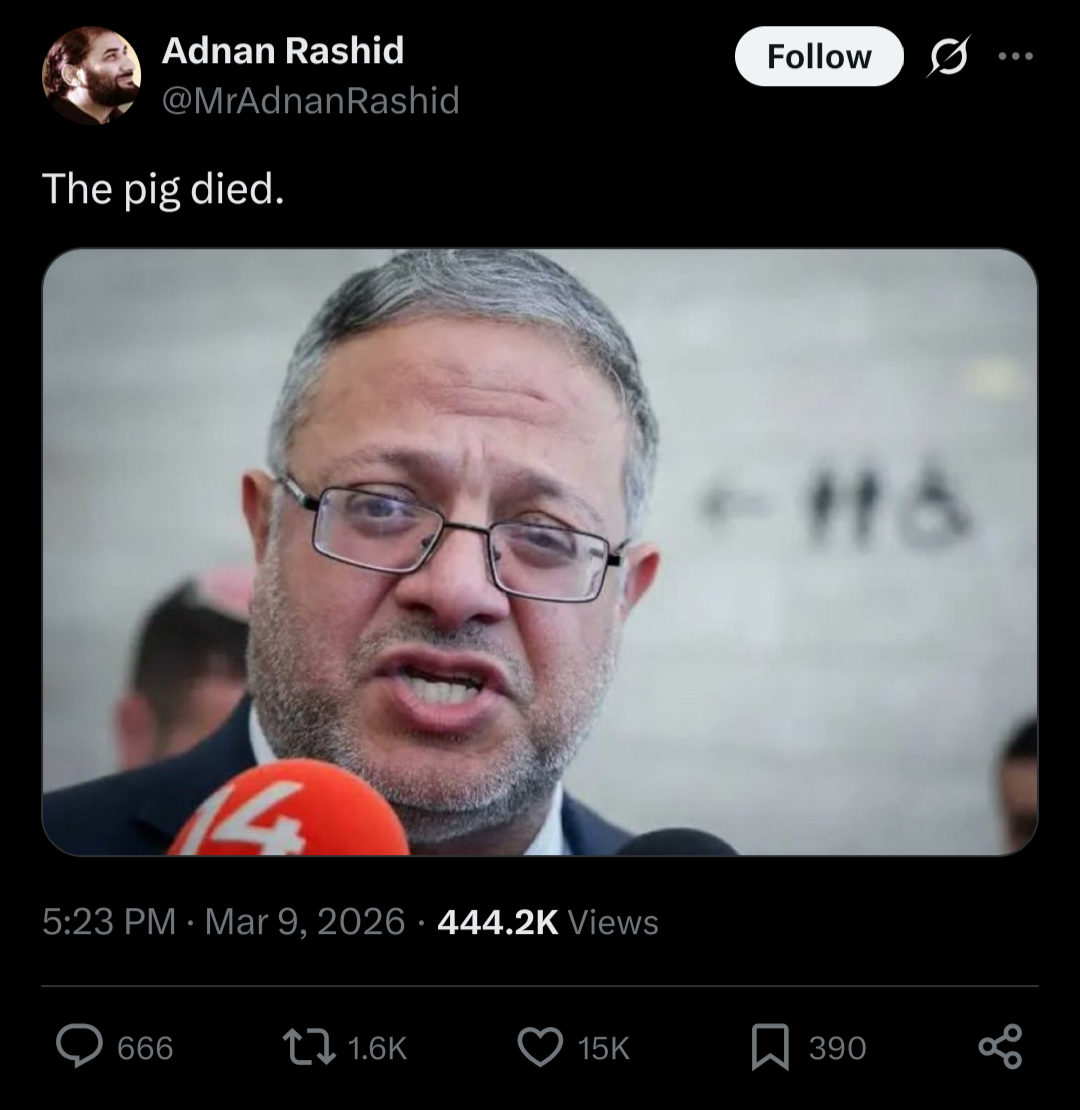1080x1110 pixels.
Task: Open the @MrAdnanRashid handle link
Action: click(310, 100)
